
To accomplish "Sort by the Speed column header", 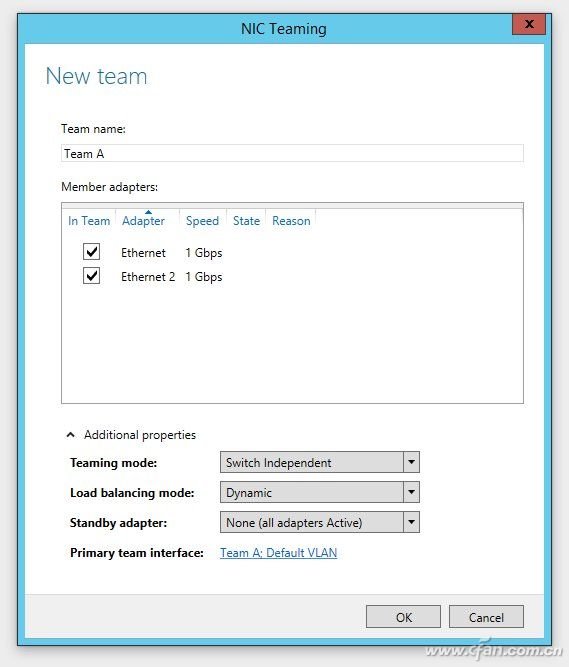I will tap(202, 221).
